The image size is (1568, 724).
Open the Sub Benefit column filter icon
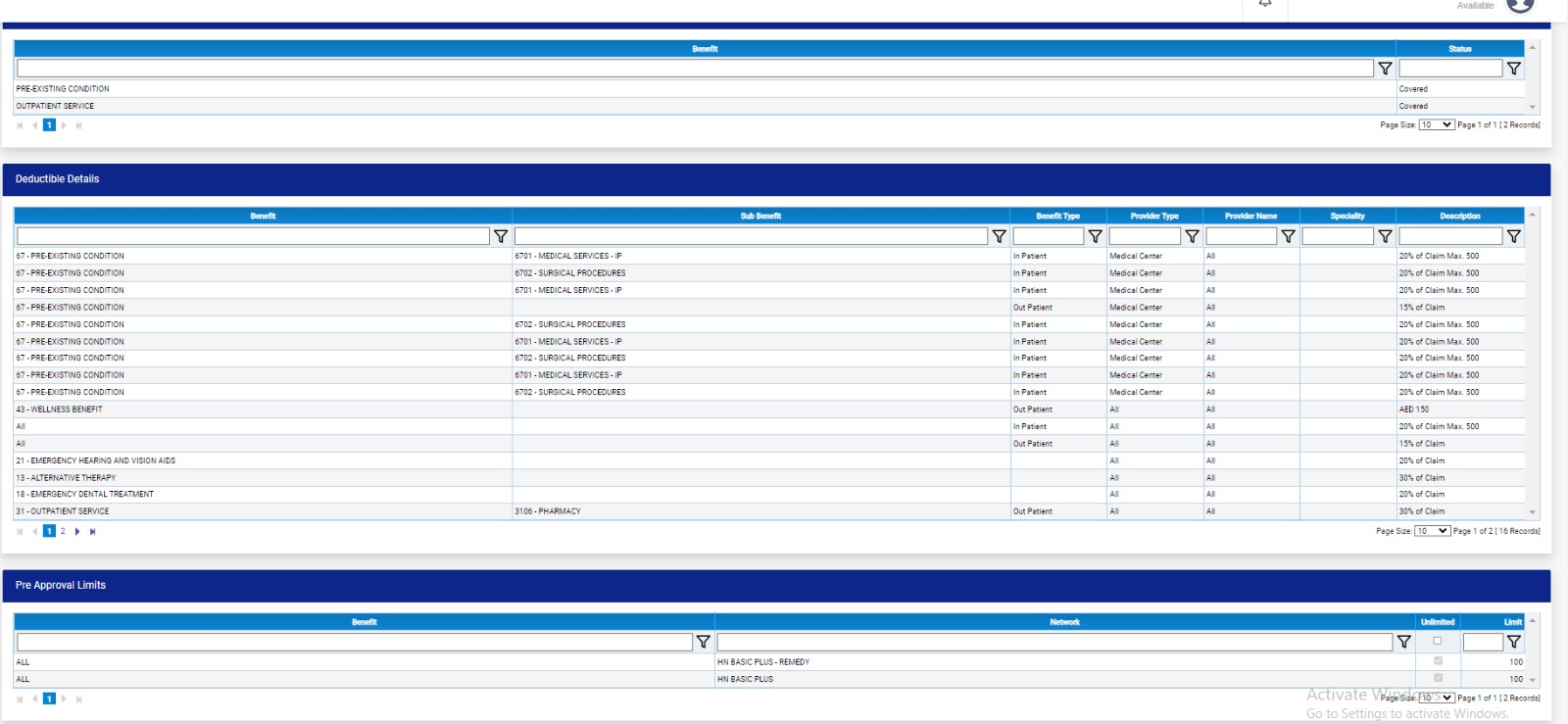pyautogui.click(x=999, y=236)
